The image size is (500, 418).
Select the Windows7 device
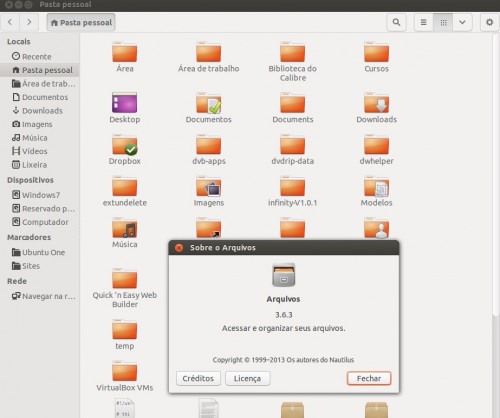40,195
